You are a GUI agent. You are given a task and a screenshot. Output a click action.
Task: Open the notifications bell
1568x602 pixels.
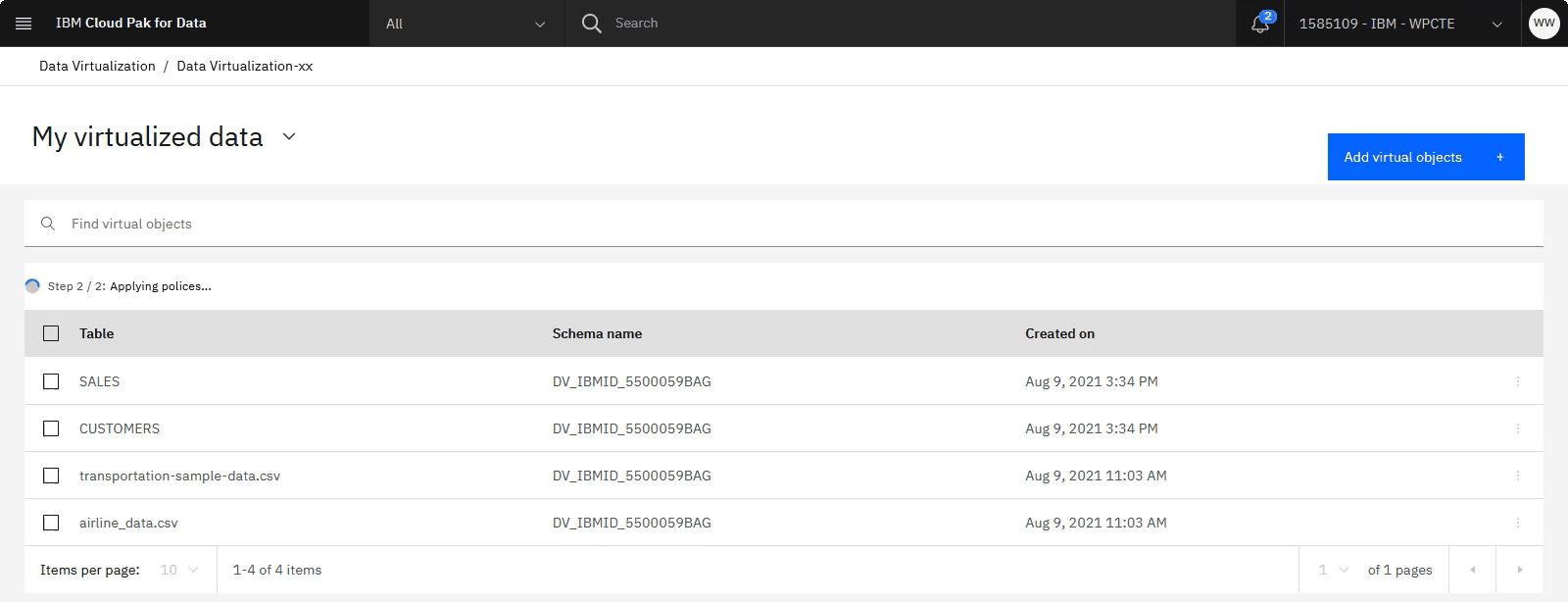(1260, 24)
